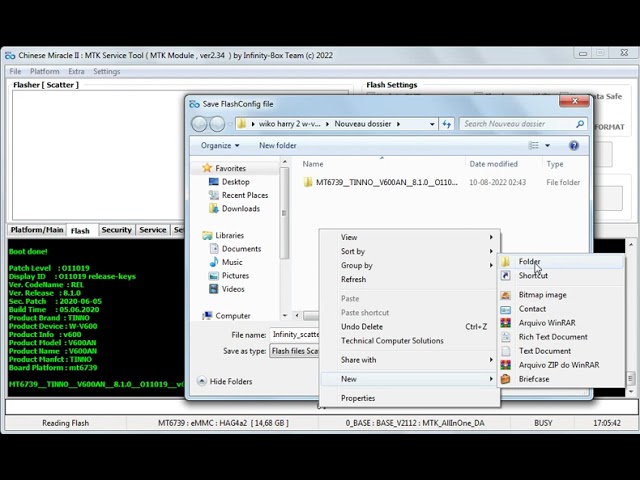Open the view options dropdown arrow

tap(547, 146)
